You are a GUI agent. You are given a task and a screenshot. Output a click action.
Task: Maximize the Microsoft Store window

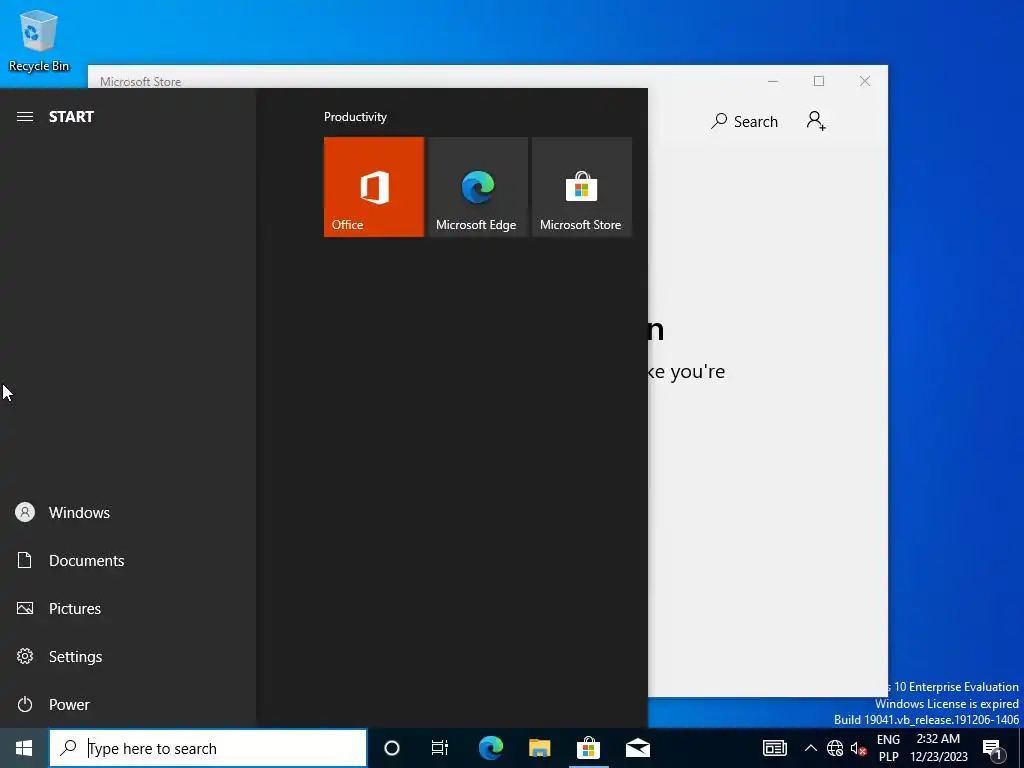[x=819, y=81]
